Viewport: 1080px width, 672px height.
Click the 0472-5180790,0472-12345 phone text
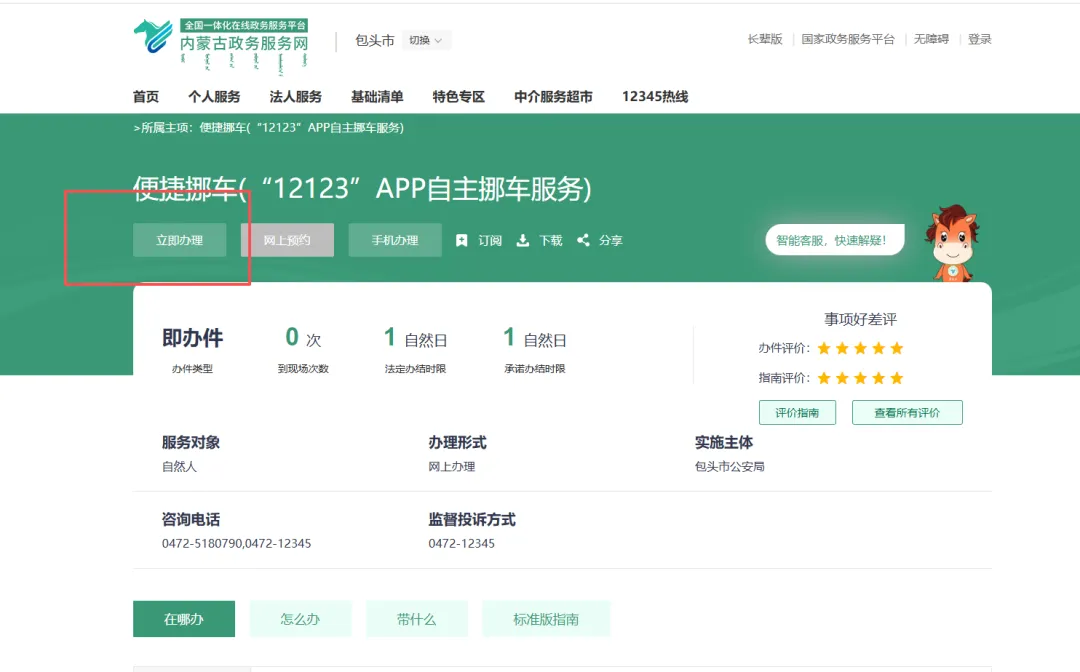point(236,543)
